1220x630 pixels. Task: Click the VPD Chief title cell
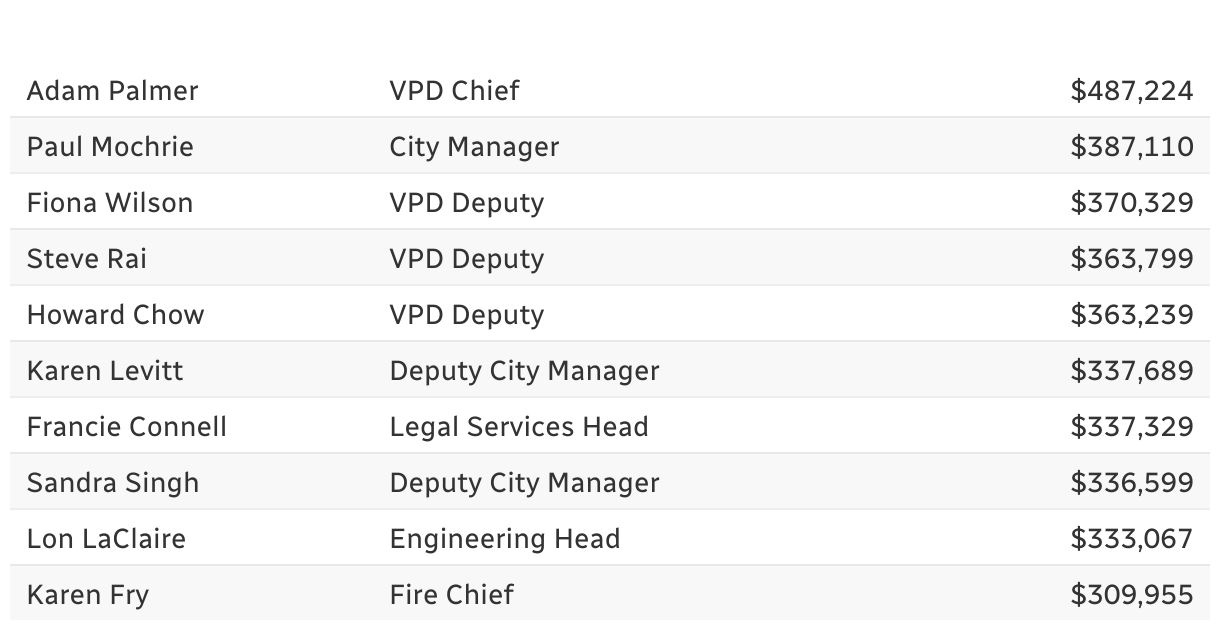[455, 91]
